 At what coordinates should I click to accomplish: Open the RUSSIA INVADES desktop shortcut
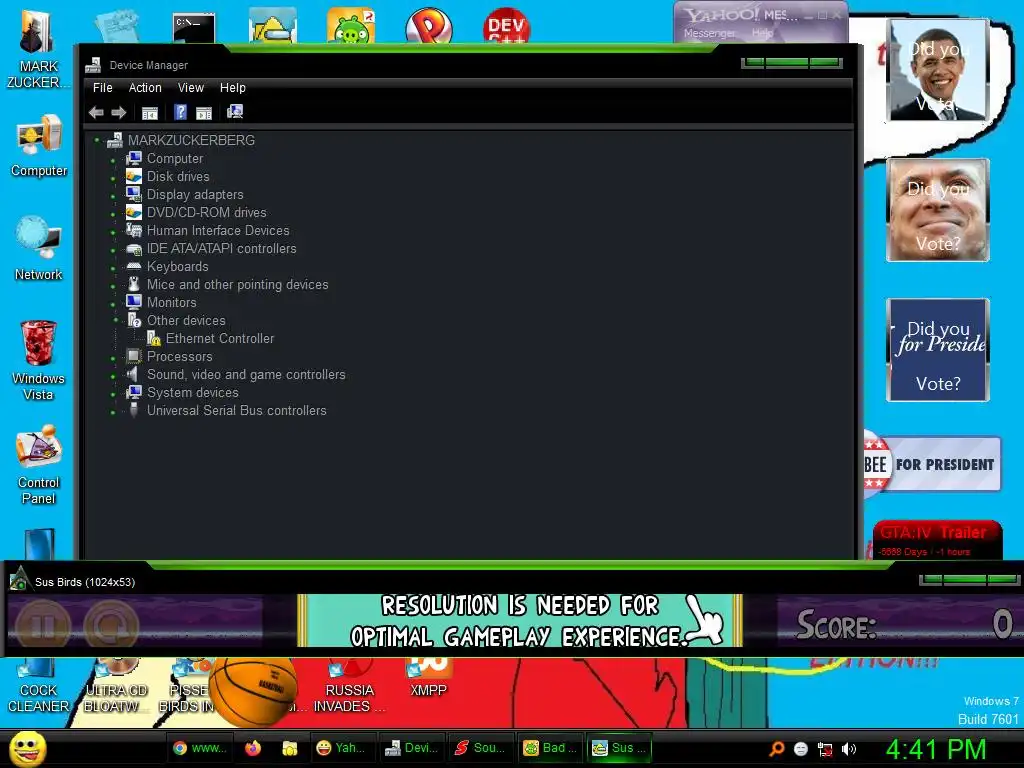point(349,687)
